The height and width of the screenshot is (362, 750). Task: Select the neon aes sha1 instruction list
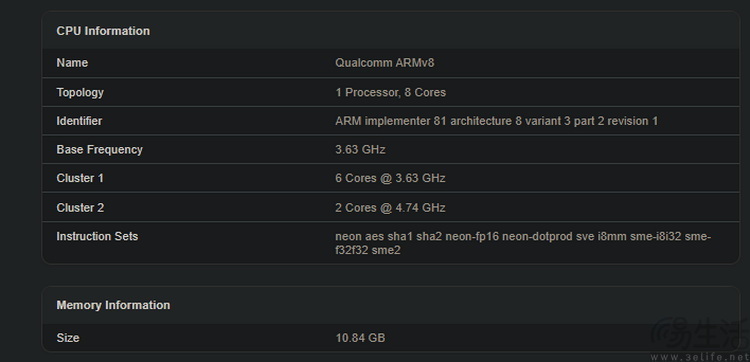point(523,243)
